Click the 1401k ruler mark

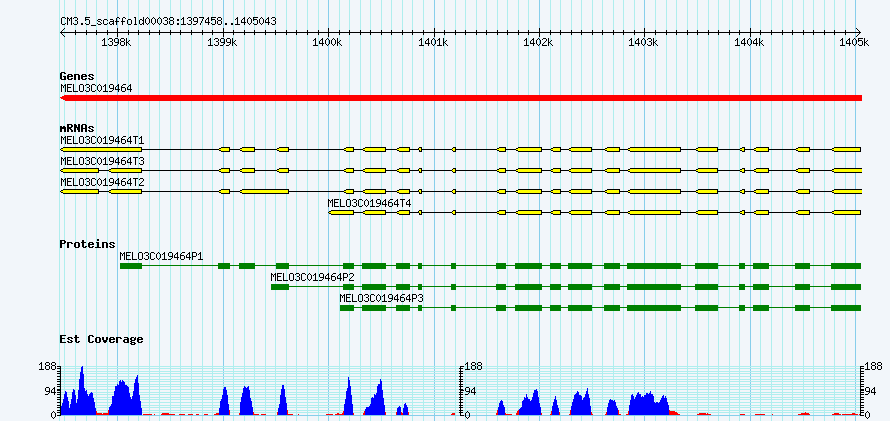click(434, 42)
